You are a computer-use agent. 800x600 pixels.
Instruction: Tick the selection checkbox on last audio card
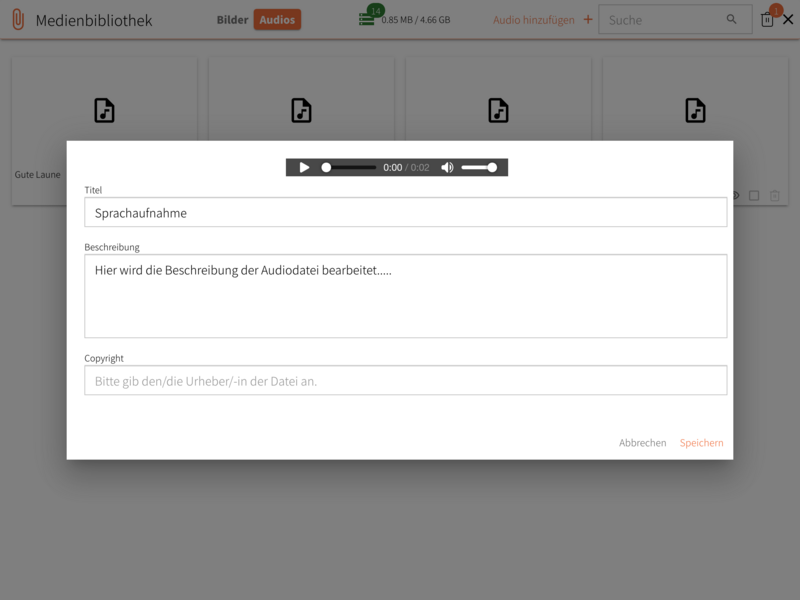coord(754,196)
